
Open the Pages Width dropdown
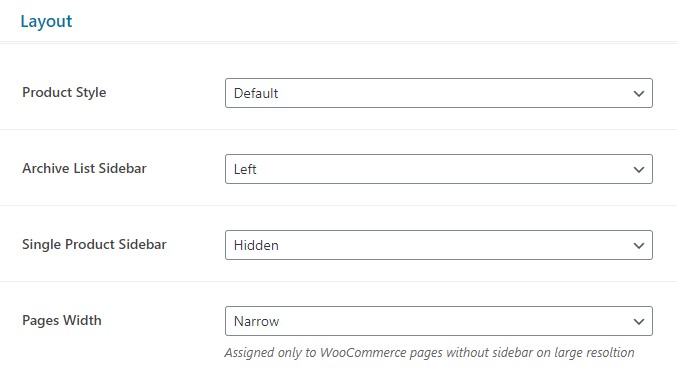[x=439, y=321]
